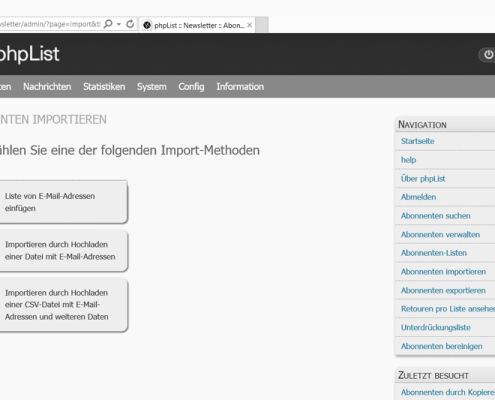Open a new blank browser tab
The height and width of the screenshot is (400, 495).
click(x=262, y=25)
